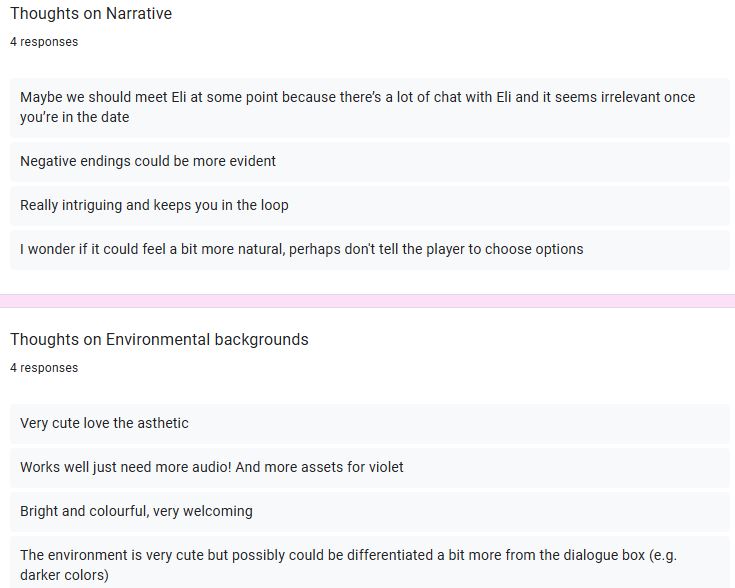Select the 'Thoughts on Narrative' heading
This screenshot has height=588, width=735.
point(91,14)
